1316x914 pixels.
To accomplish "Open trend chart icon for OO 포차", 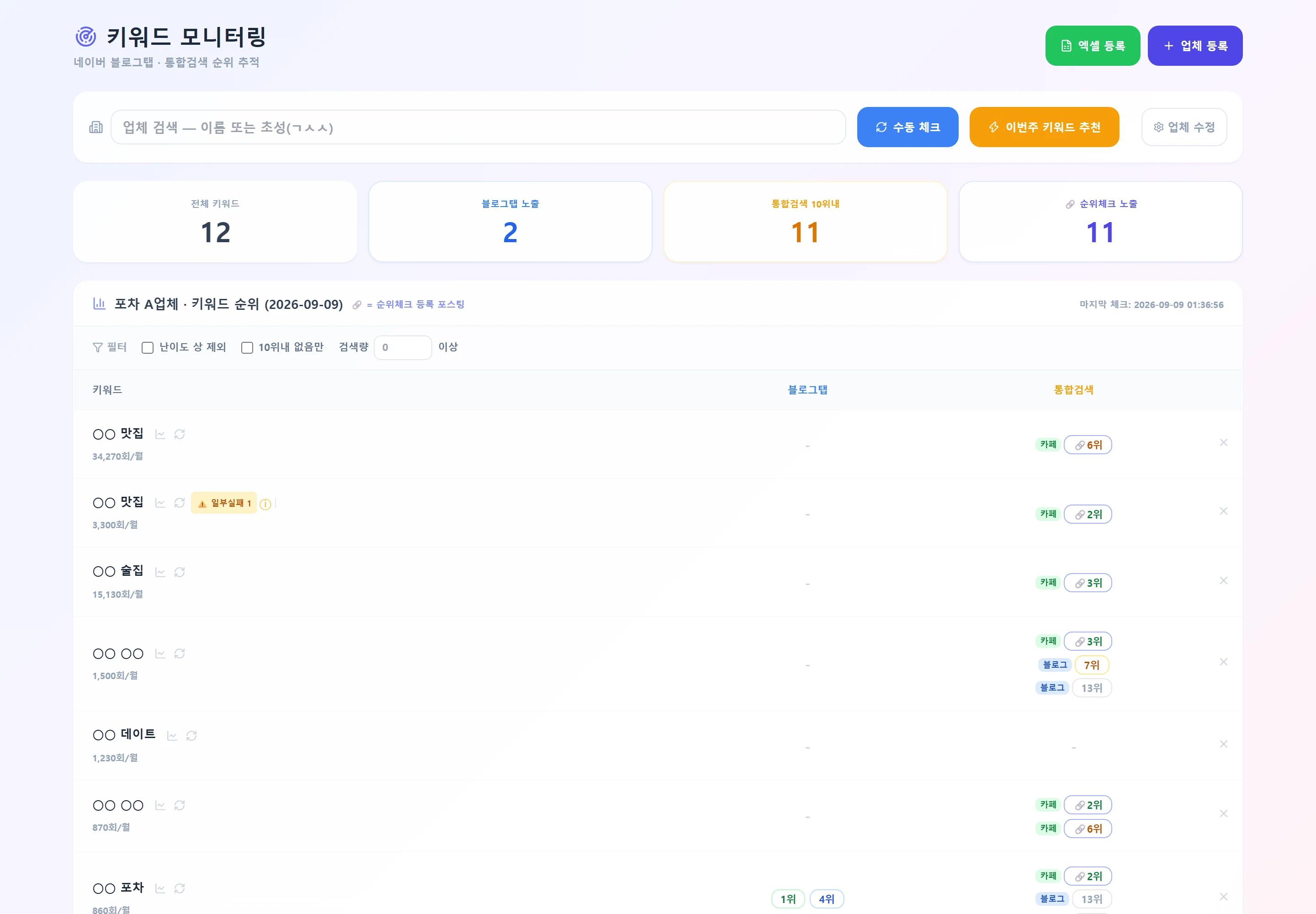I will click(160, 889).
